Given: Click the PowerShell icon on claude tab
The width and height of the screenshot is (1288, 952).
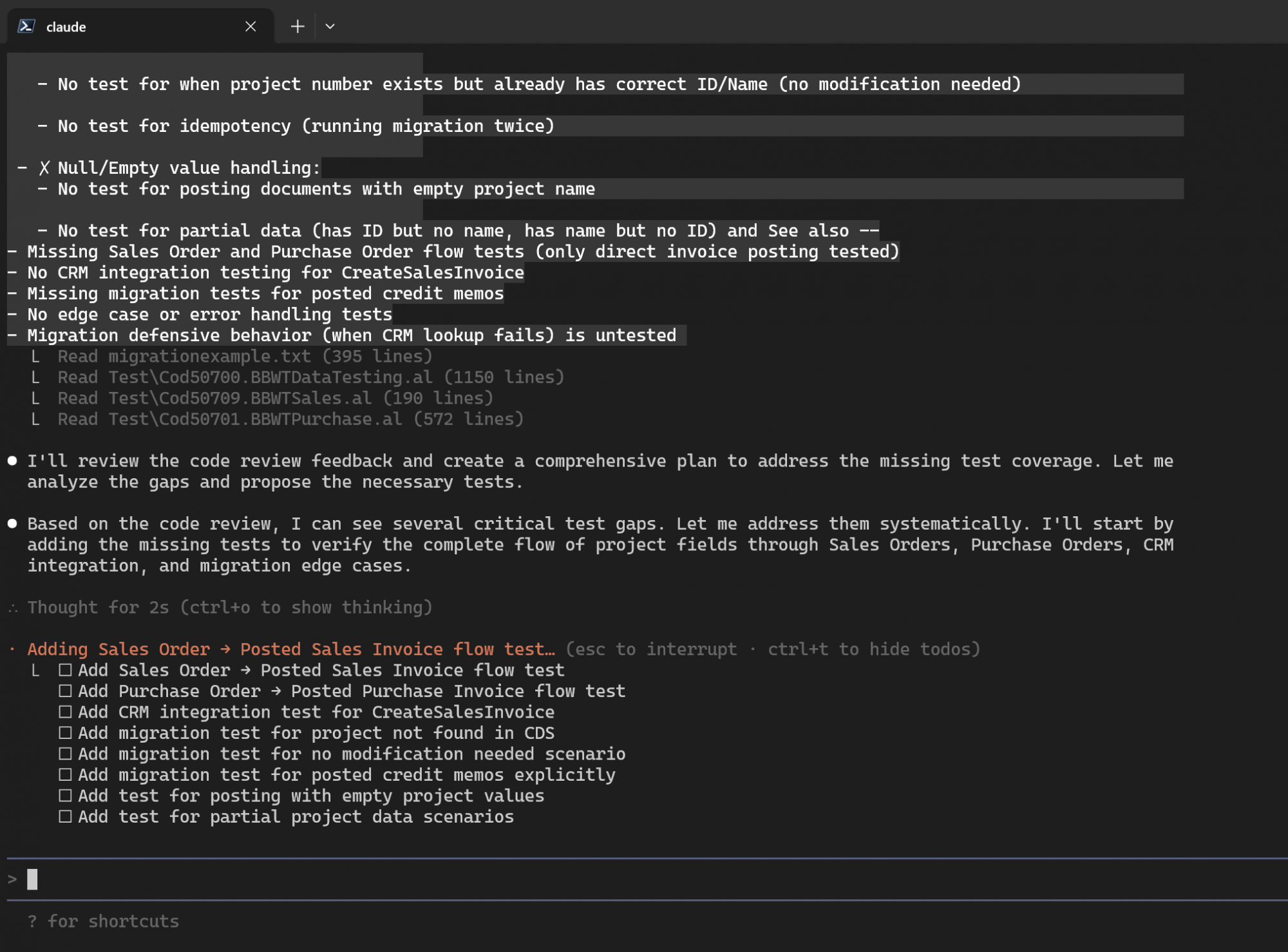Looking at the screenshot, I should pos(26,26).
